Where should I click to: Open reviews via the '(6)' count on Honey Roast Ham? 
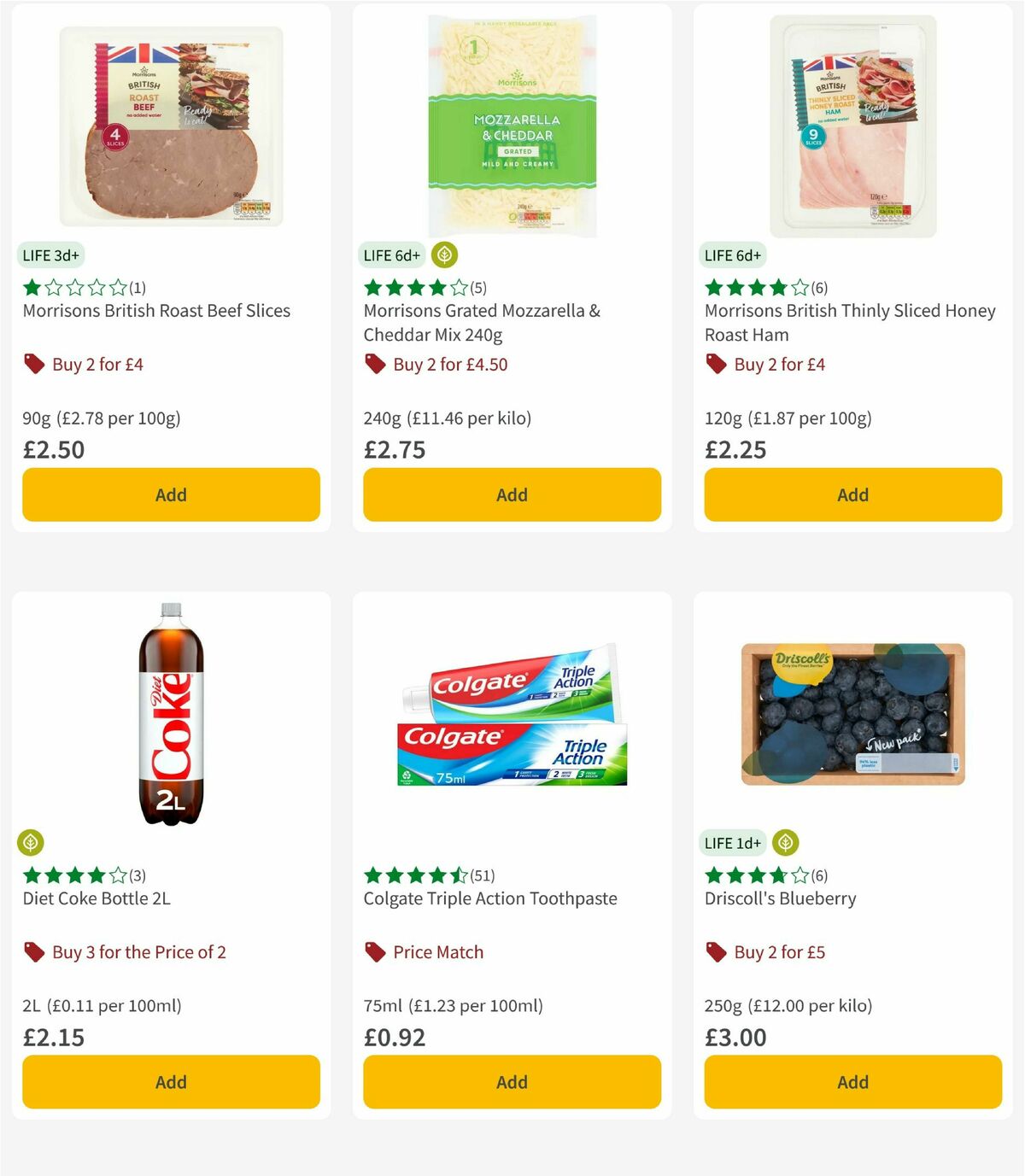820,288
